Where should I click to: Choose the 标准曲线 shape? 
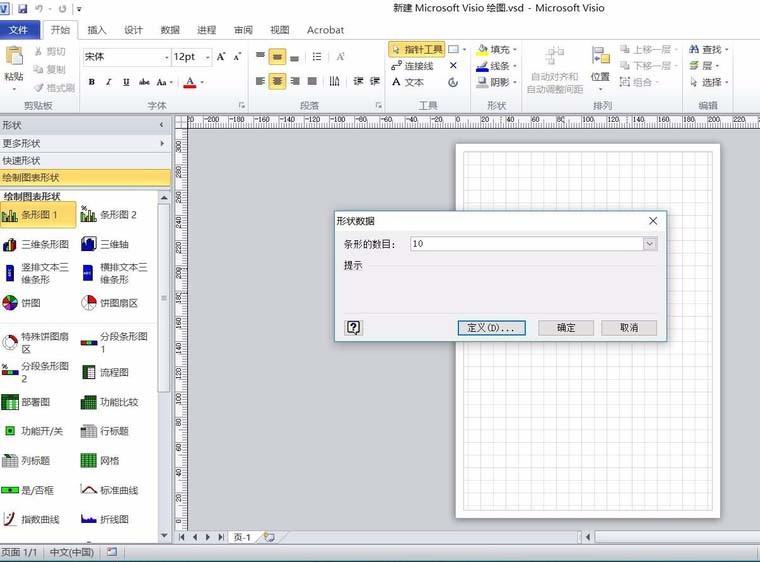point(110,490)
